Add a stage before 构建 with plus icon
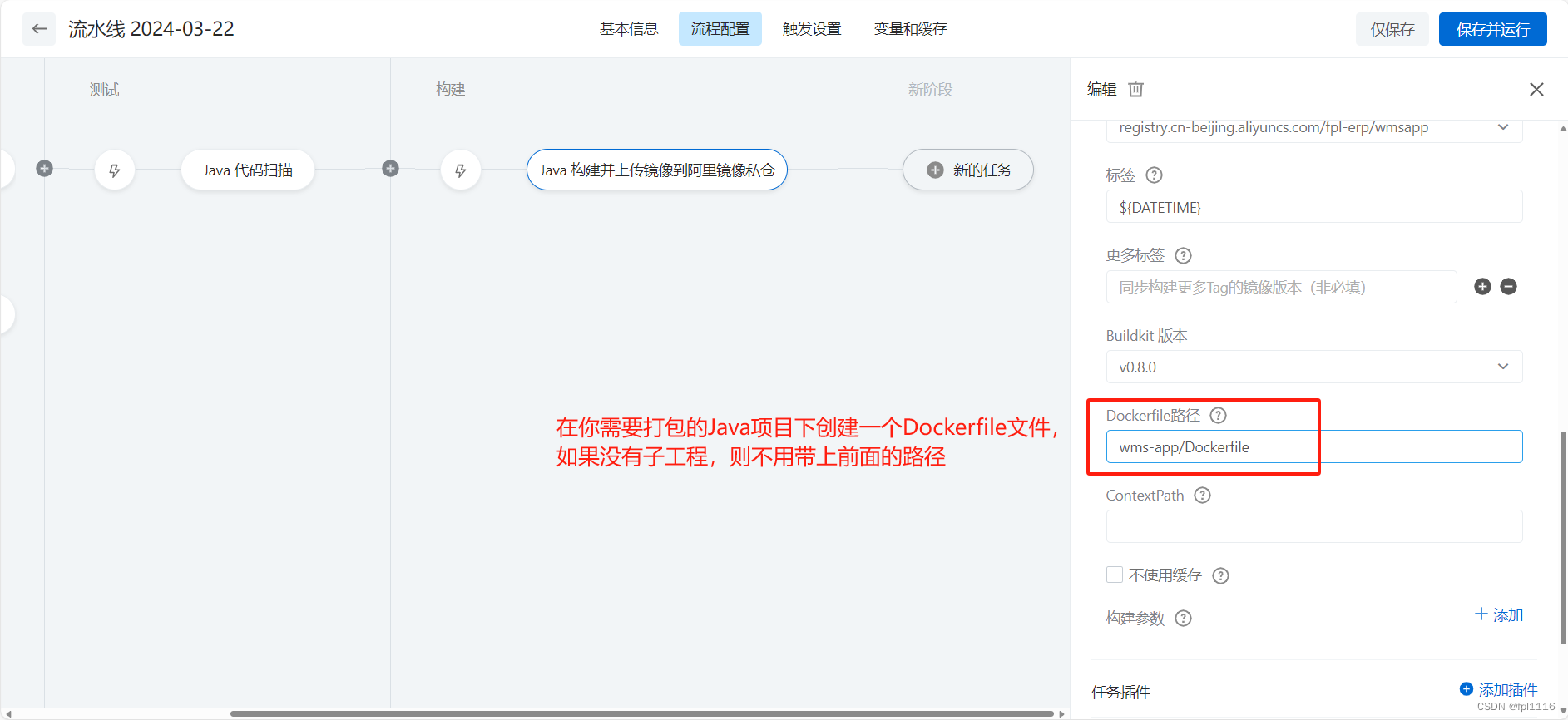 tap(390, 169)
